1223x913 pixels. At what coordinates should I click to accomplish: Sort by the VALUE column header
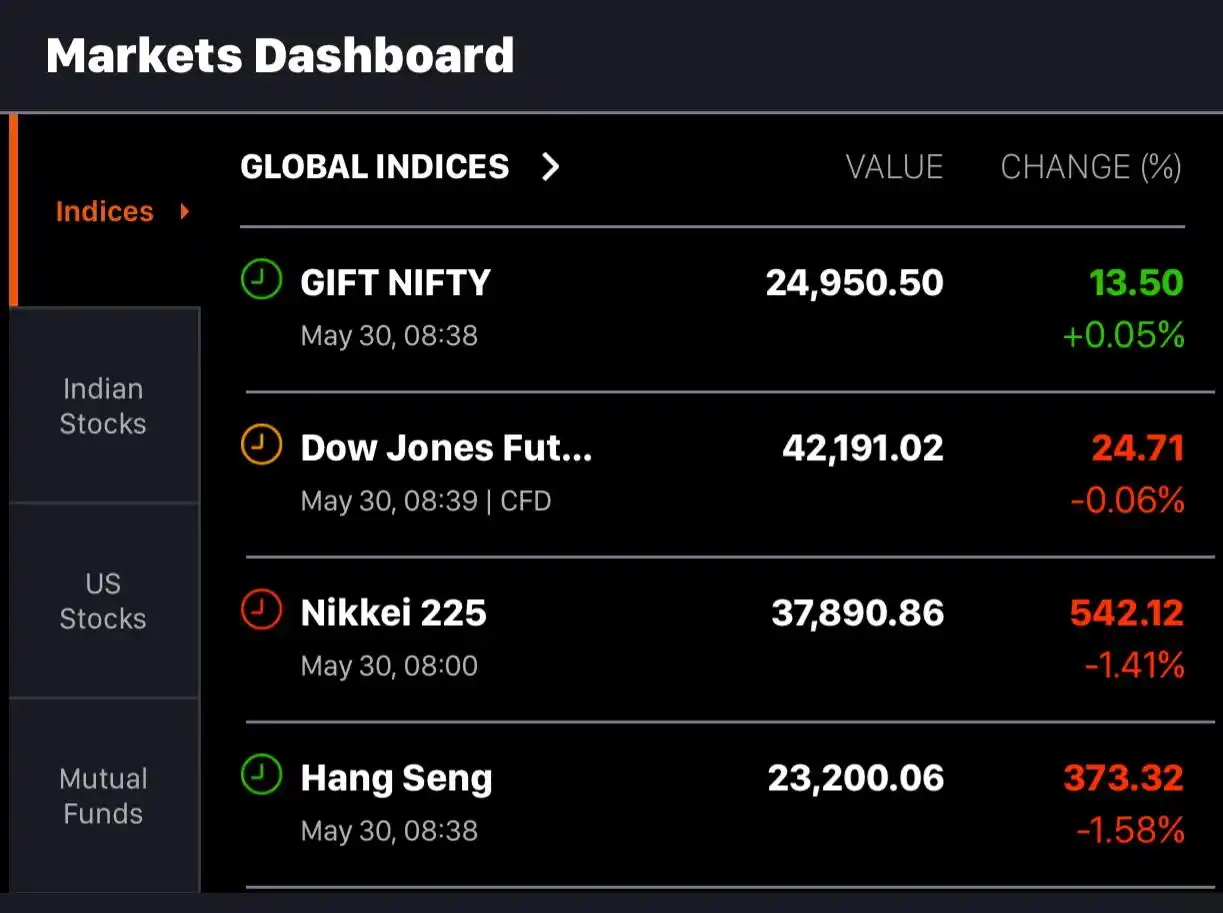(x=895, y=167)
